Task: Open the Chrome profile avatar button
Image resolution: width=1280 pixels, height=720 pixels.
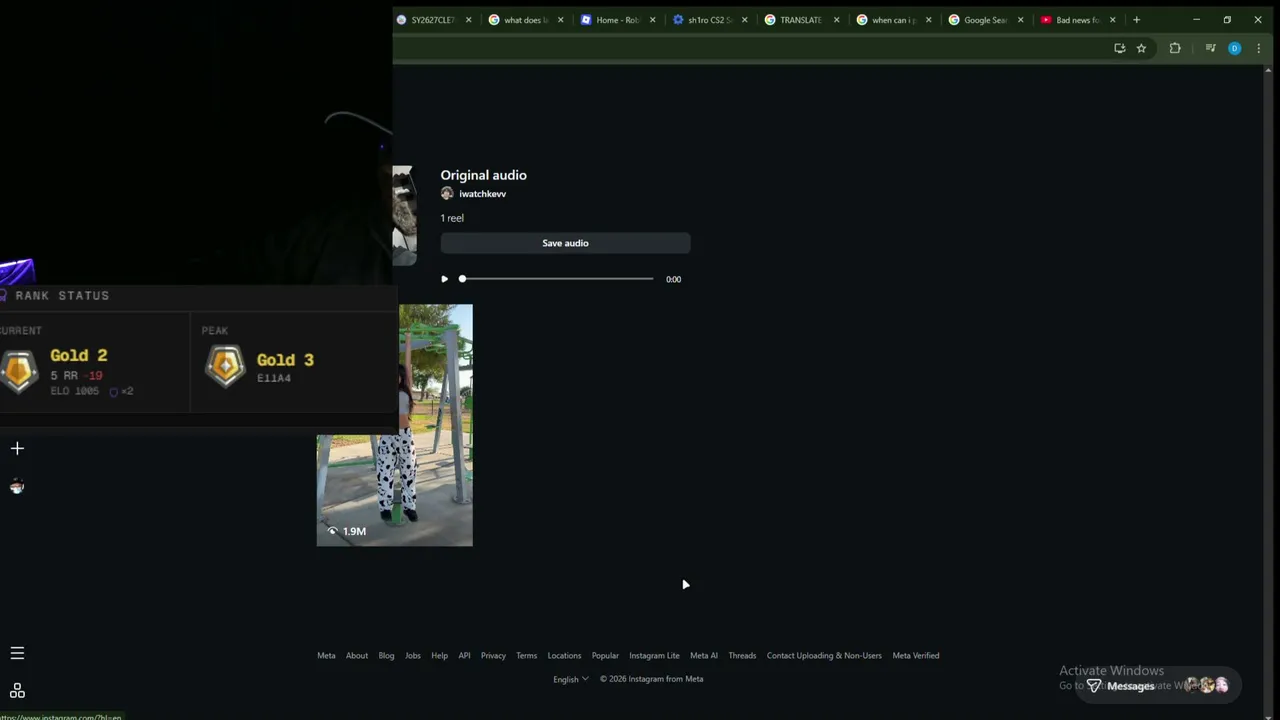Action: pos(1234,48)
